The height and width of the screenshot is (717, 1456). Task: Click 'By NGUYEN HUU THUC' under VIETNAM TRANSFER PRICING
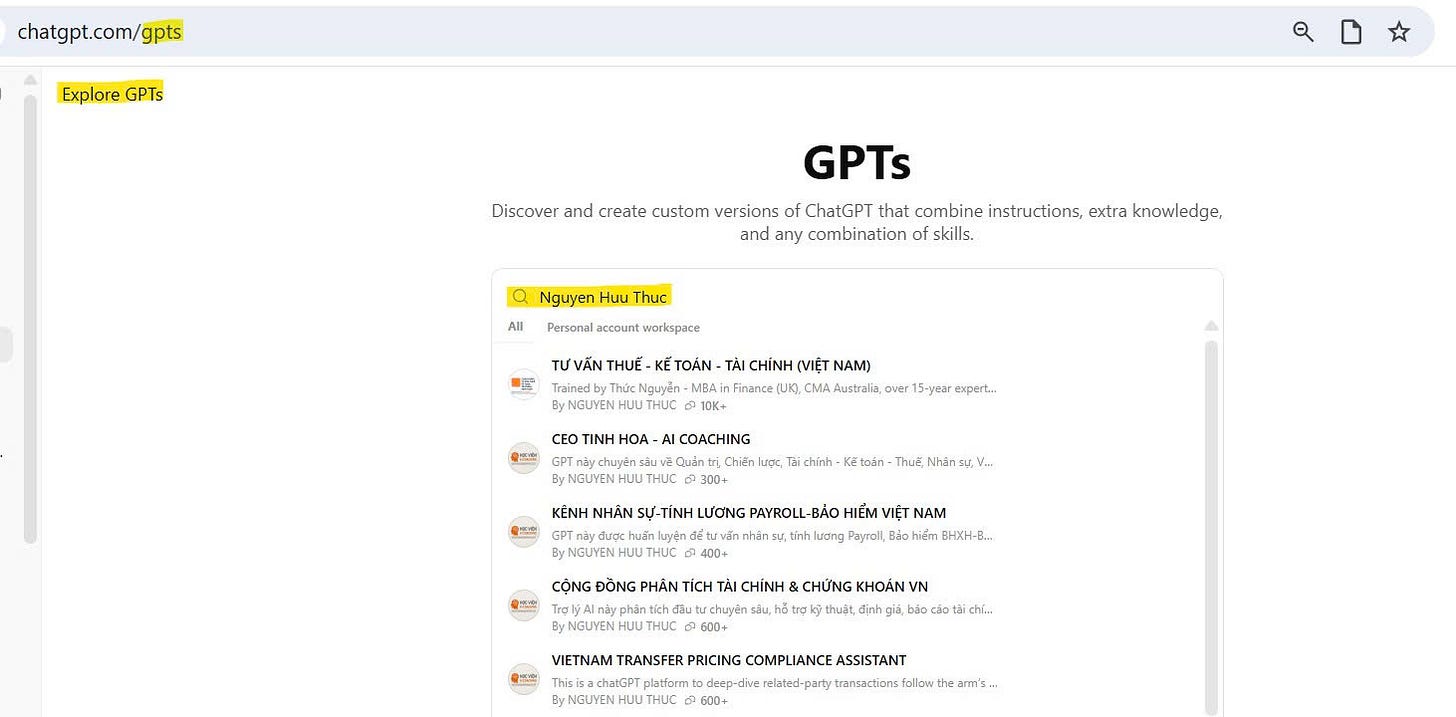click(614, 700)
